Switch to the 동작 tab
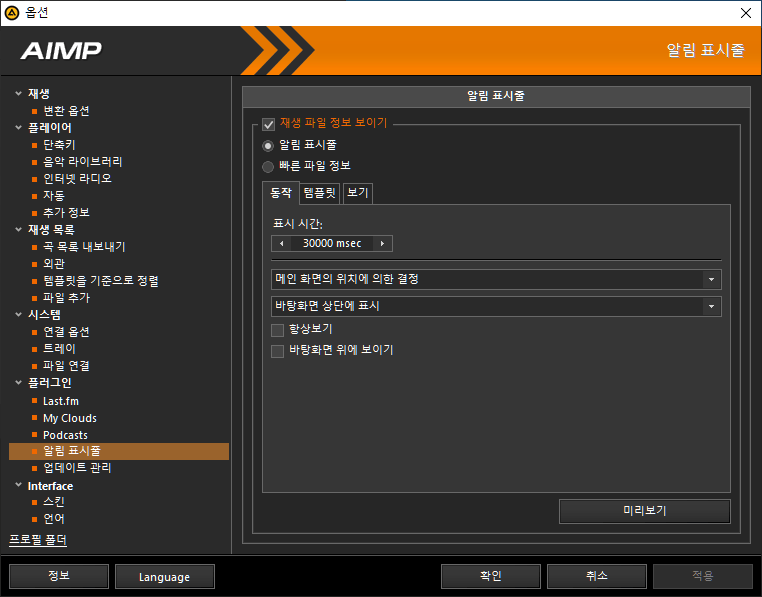The height and width of the screenshot is (597, 762). pos(281,193)
